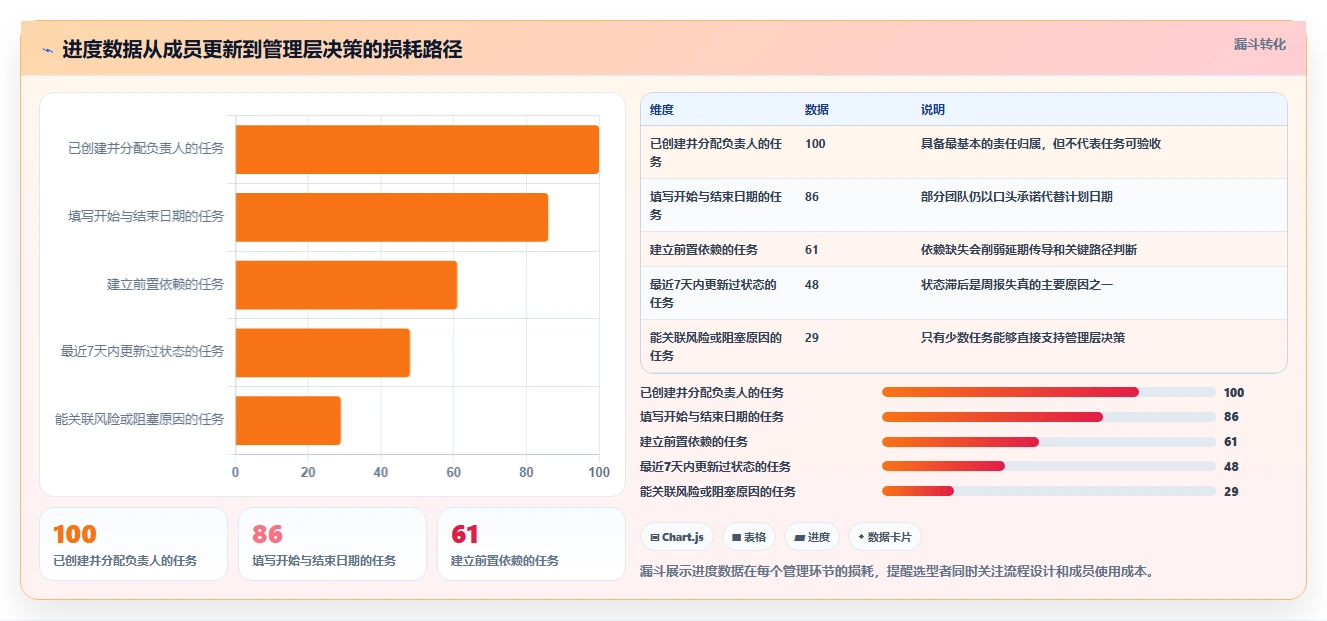Image resolution: width=1327 pixels, height=621 pixels.
Task: Click progress list label 最近7天内更新过状态的任务
Action: (x=715, y=467)
